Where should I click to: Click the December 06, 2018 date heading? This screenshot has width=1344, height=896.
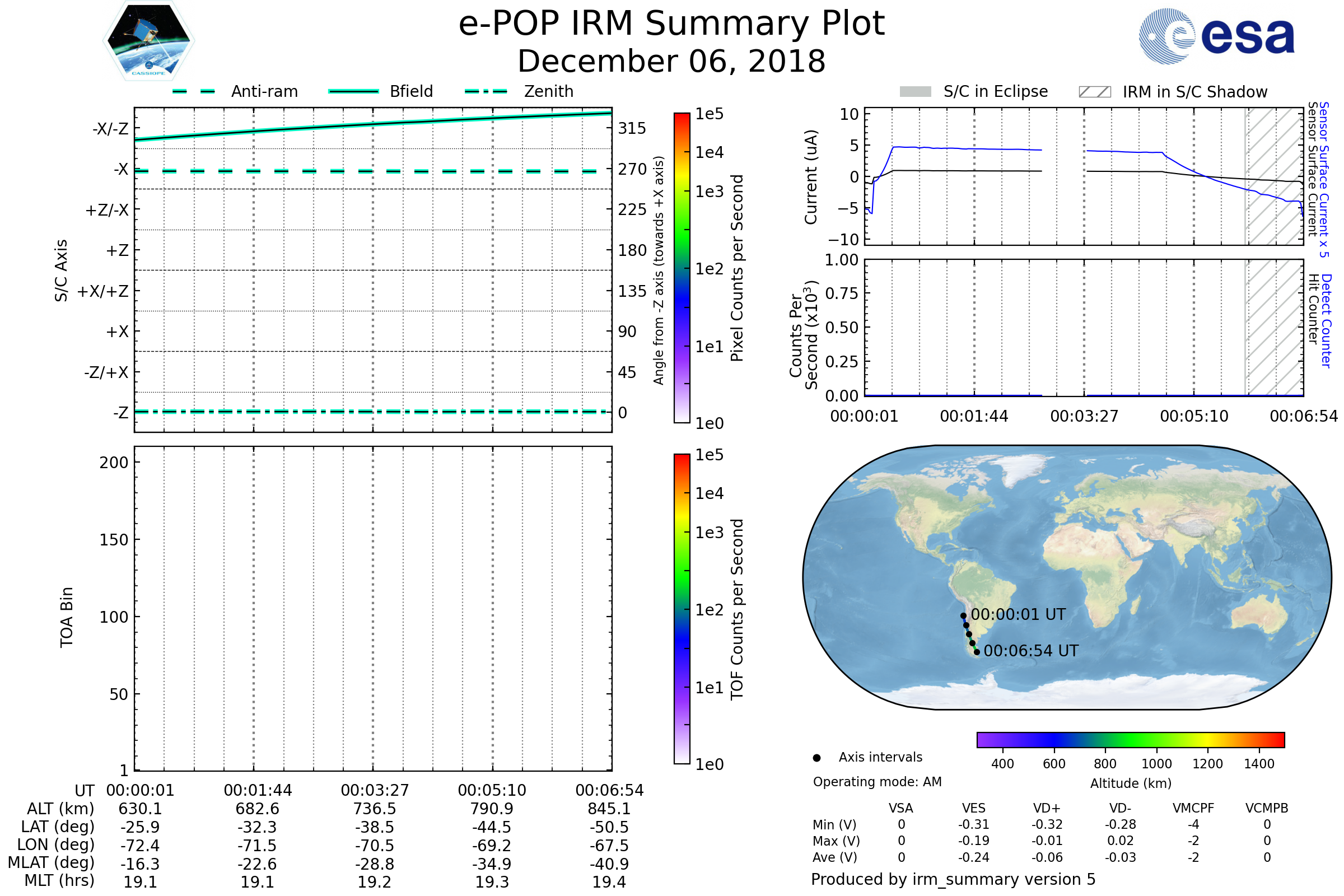(x=671, y=62)
